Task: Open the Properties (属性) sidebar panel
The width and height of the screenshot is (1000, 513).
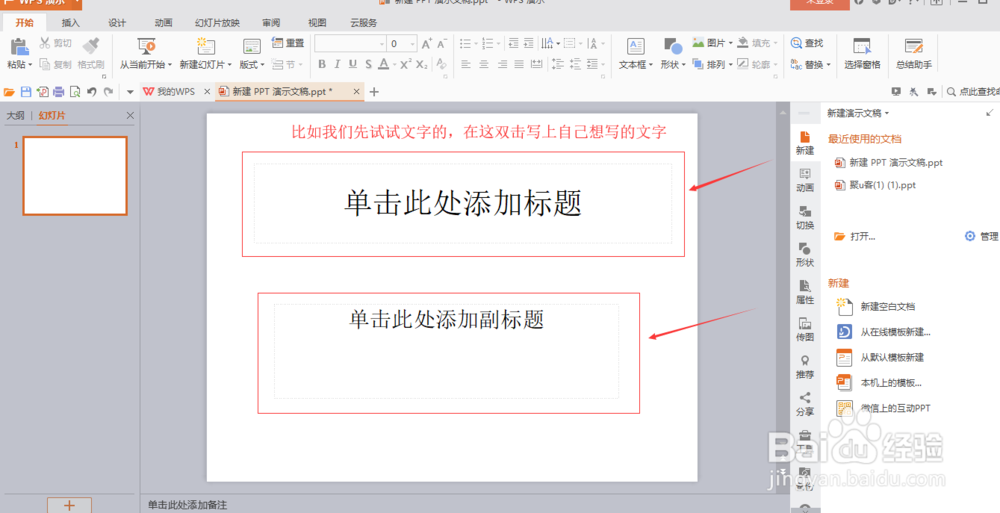Action: click(805, 292)
